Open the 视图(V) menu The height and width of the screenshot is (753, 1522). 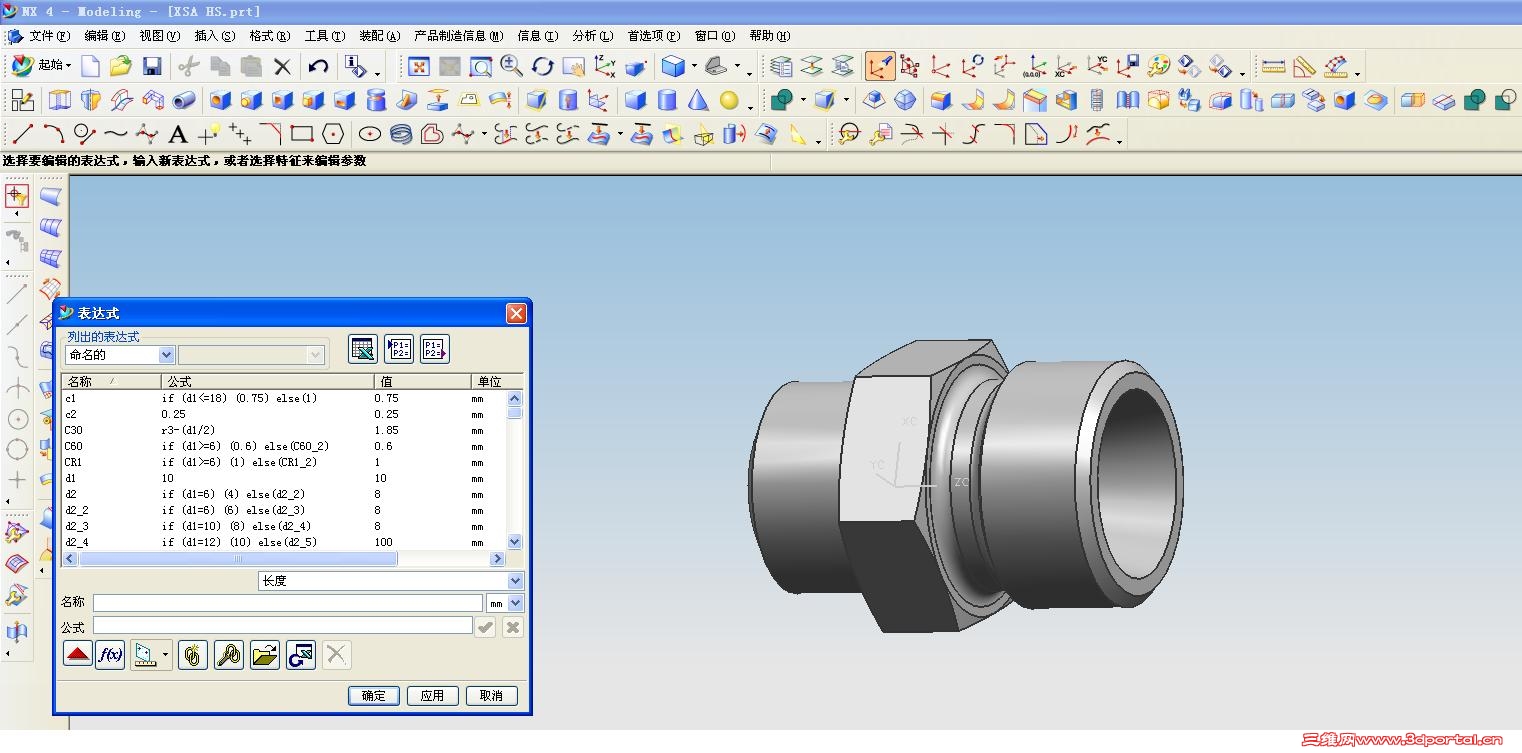coord(160,36)
